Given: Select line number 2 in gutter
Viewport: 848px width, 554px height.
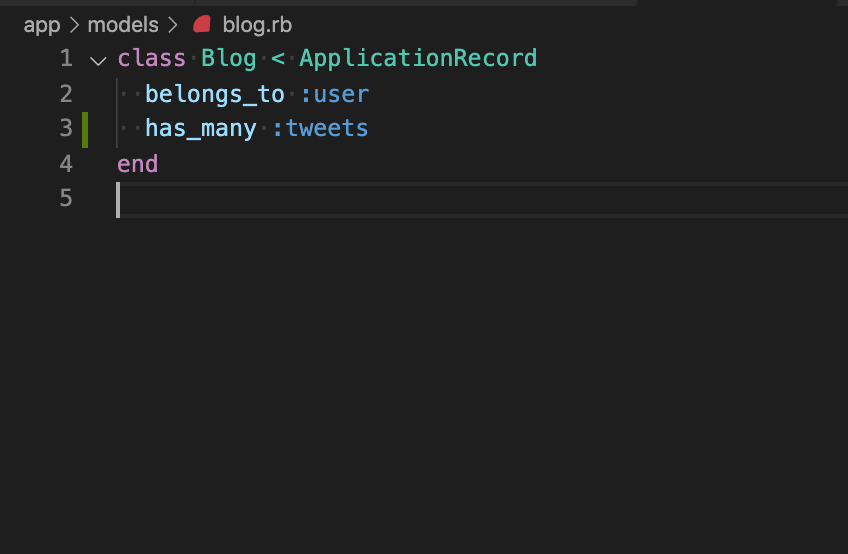Looking at the screenshot, I should click(66, 94).
